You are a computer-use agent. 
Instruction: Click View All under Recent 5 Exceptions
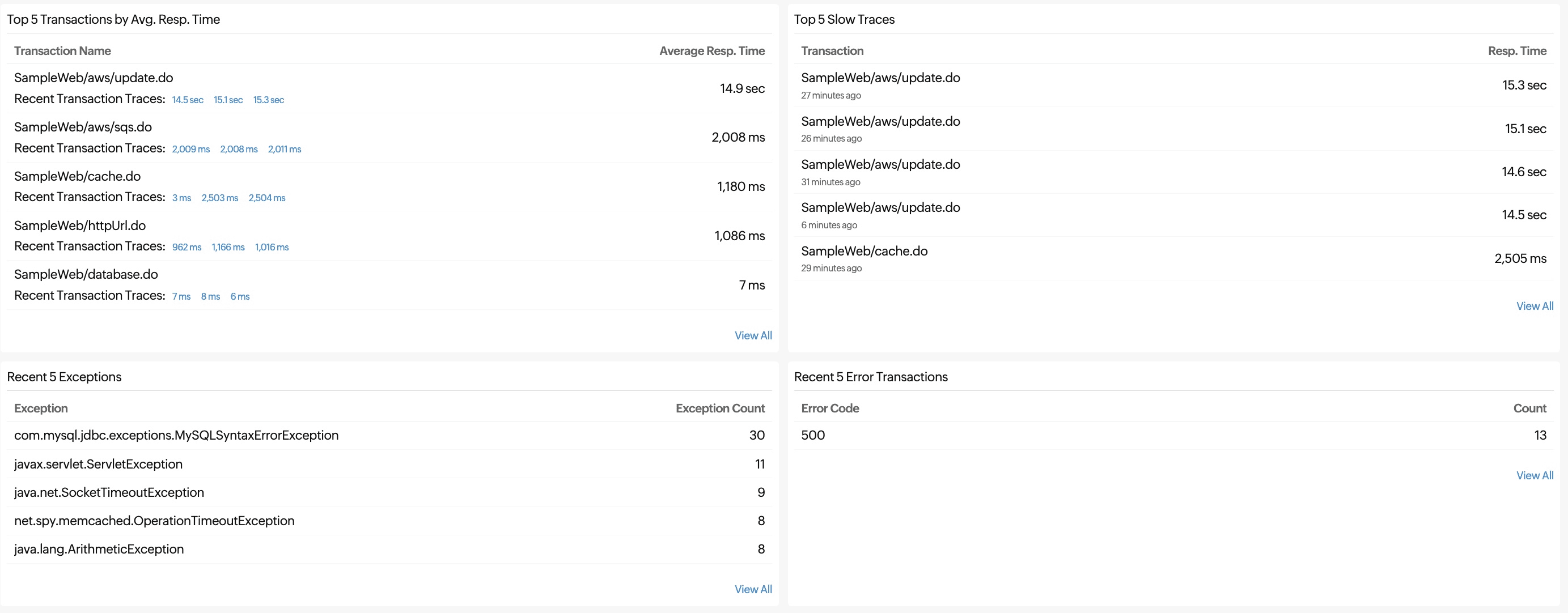click(x=752, y=589)
